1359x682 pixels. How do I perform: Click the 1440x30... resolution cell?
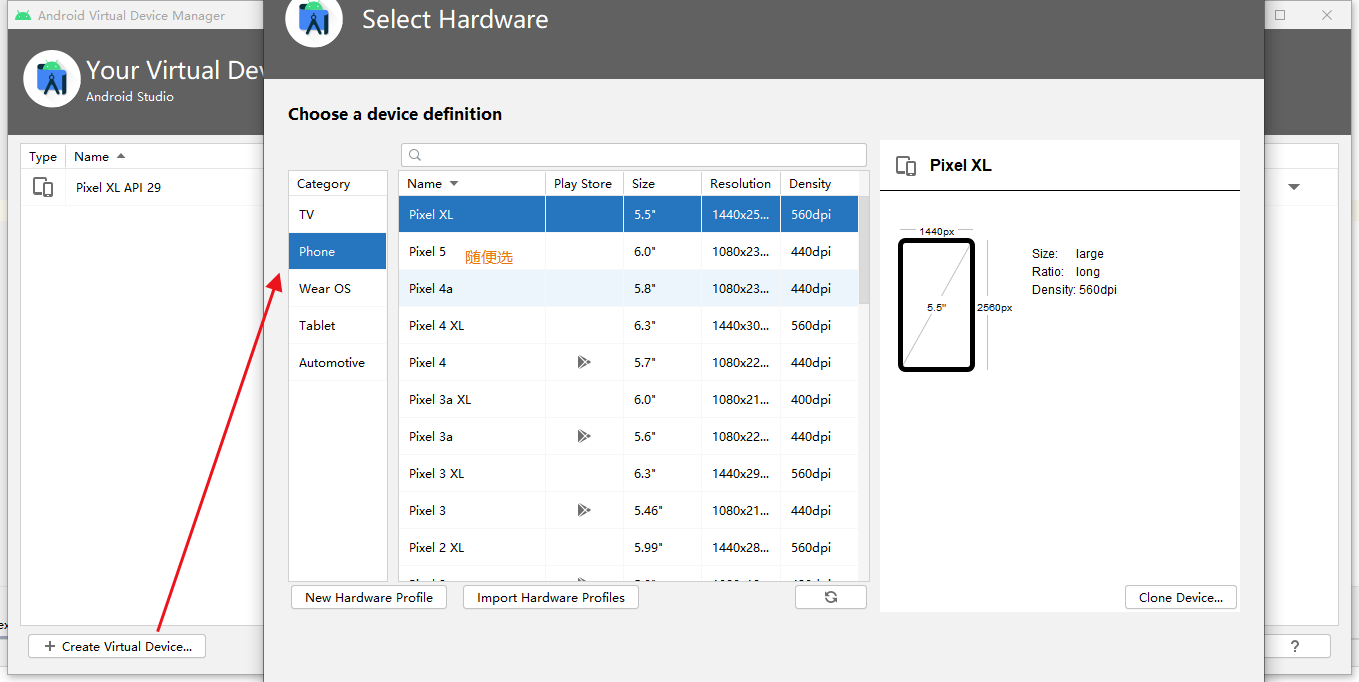click(741, 325)
